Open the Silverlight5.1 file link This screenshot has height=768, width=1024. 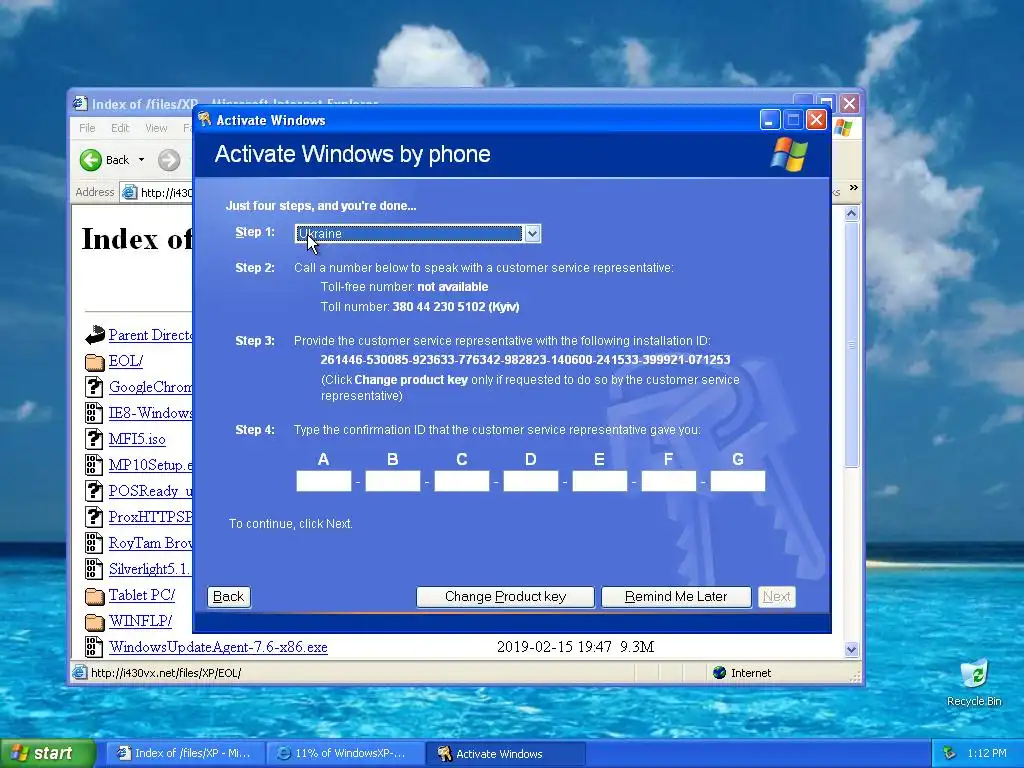pyautogui.click(x=150, y=569)
